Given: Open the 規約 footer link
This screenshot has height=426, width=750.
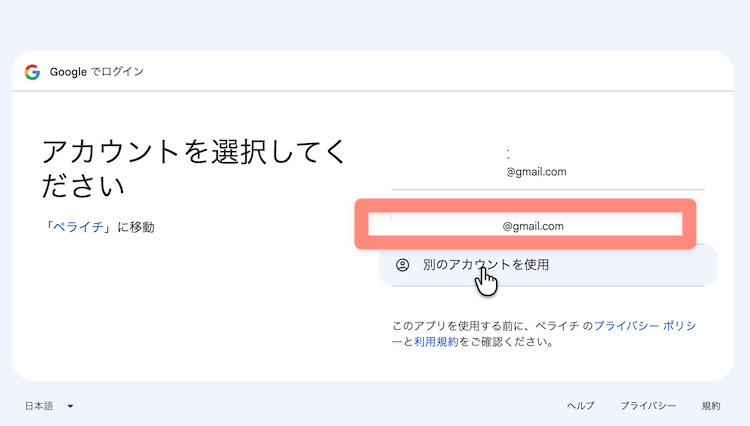Looking at the screenshot, I should point(711,406).
